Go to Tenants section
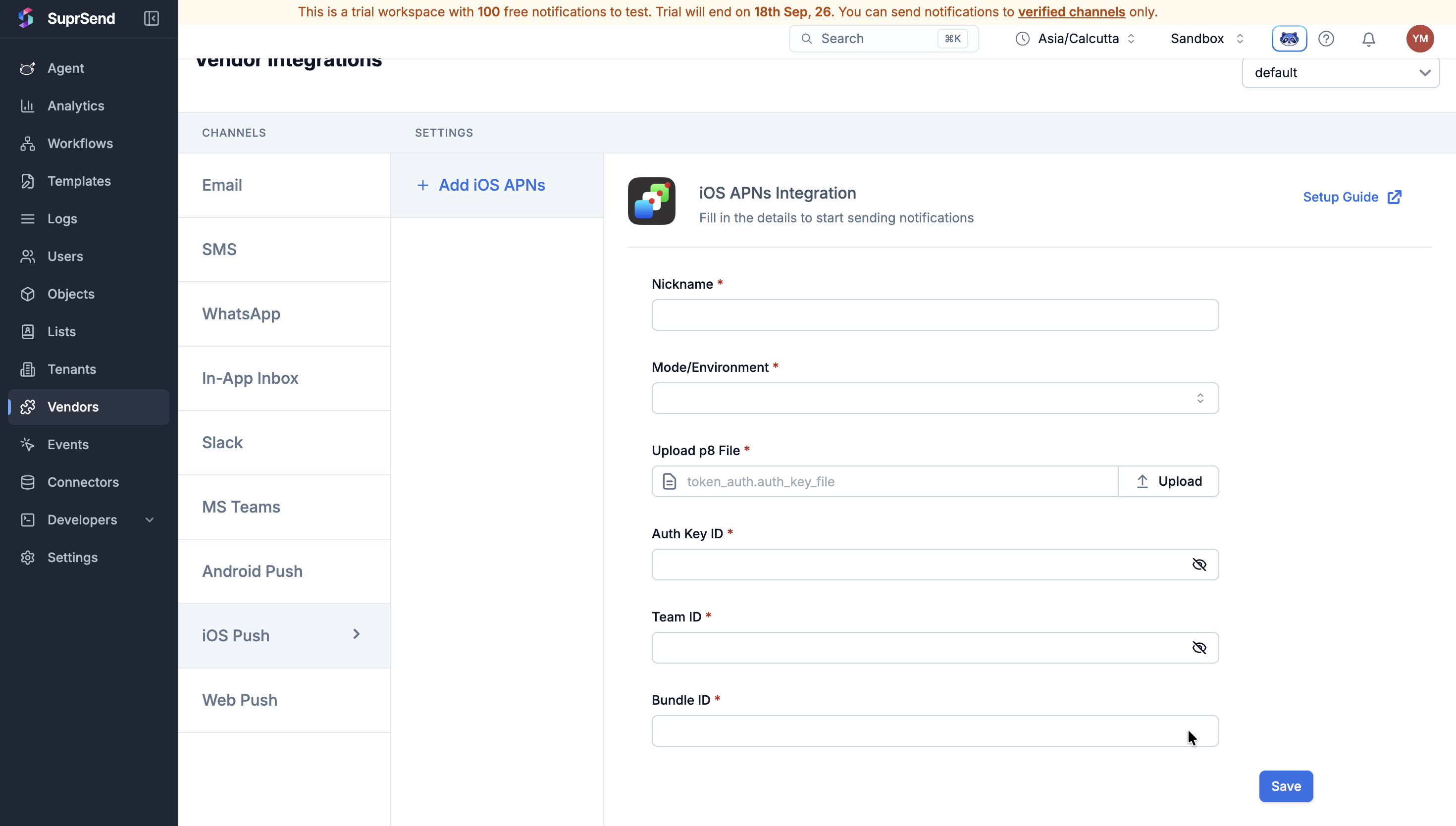The height and width of the screenshot is (826, 1456). click(x=89, y=369)
